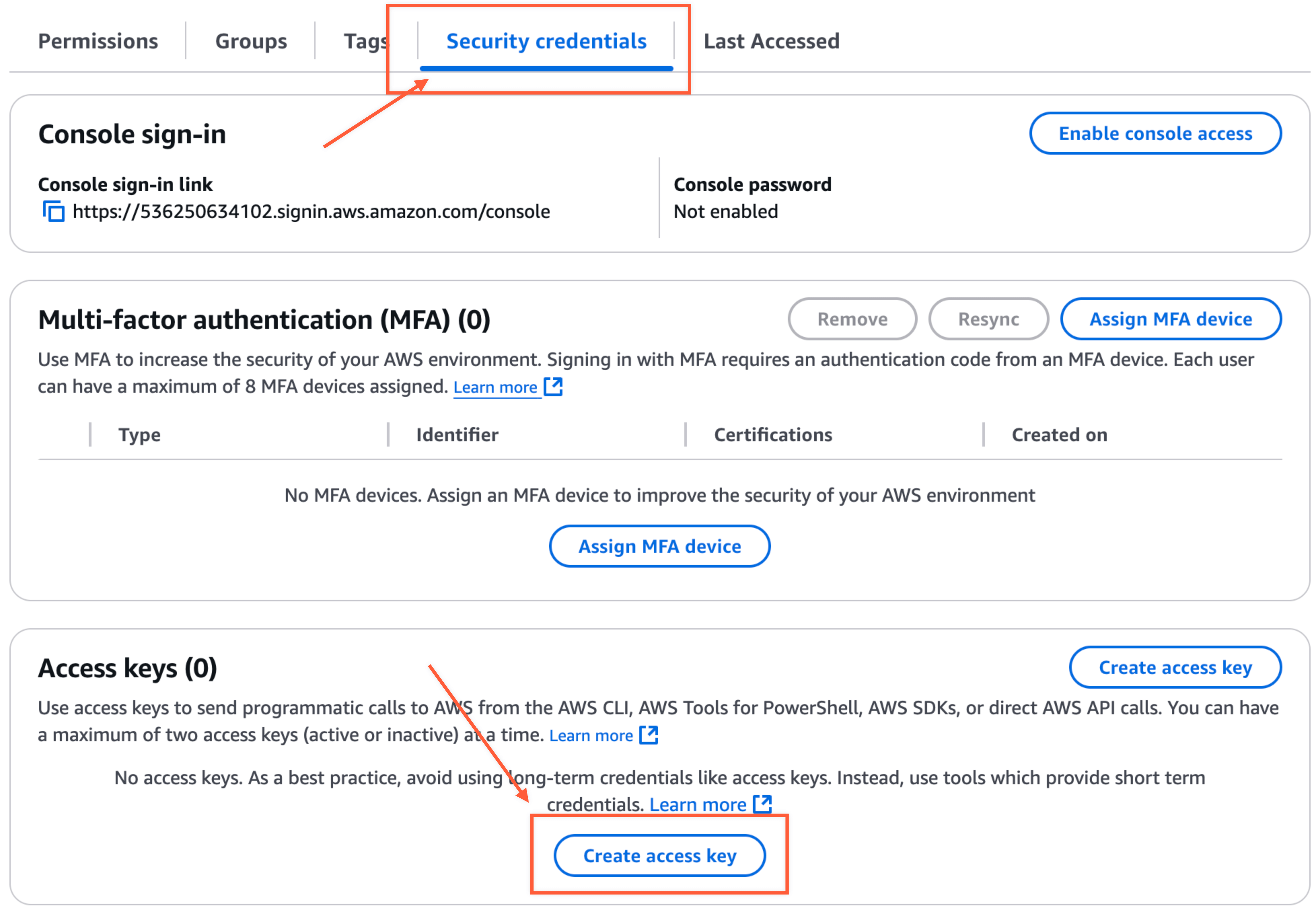Open Learn more link about short term credentials
Screen dimensions: 1316x914
pos(697,805)
